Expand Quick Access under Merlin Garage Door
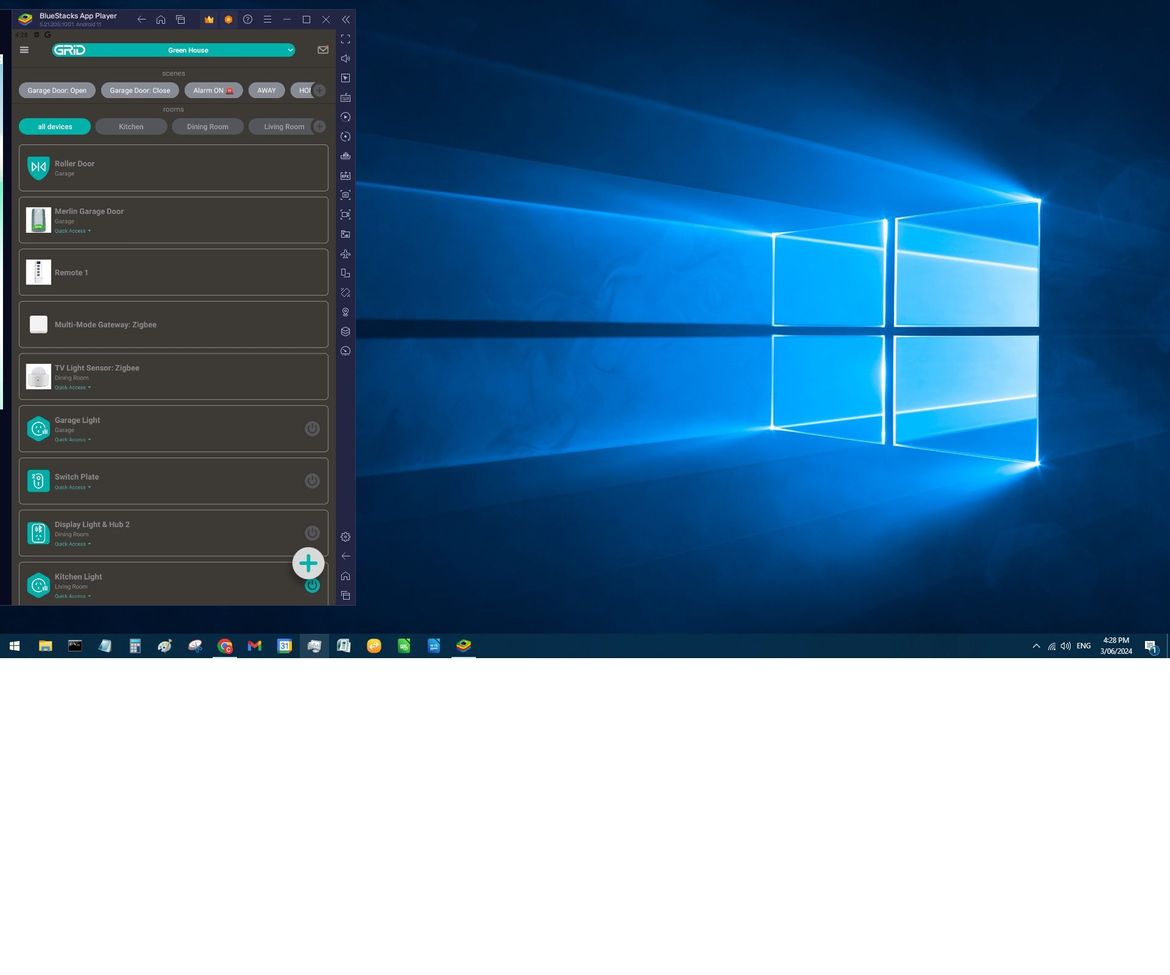The width and height of the screenshot is (1170, 975). (72, 231)
